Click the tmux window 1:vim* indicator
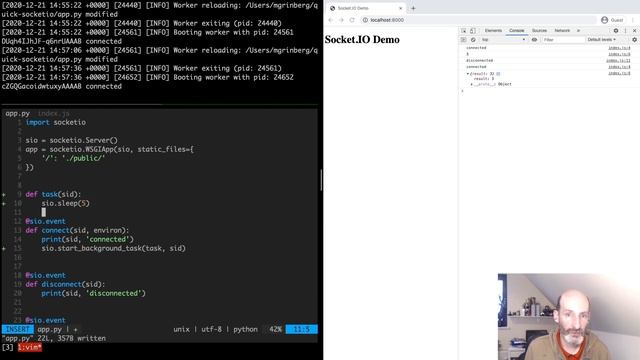 point(29,347)
